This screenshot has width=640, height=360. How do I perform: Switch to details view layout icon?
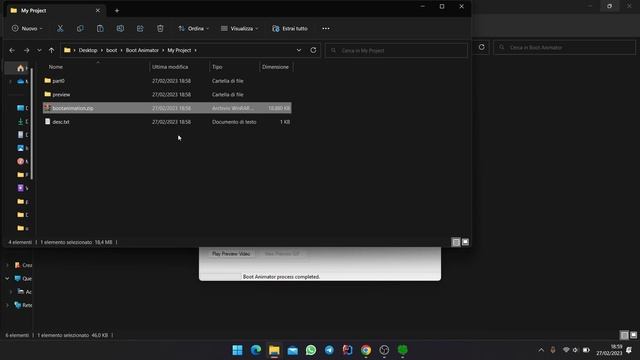pyautogui.click(x=456, y=242)
